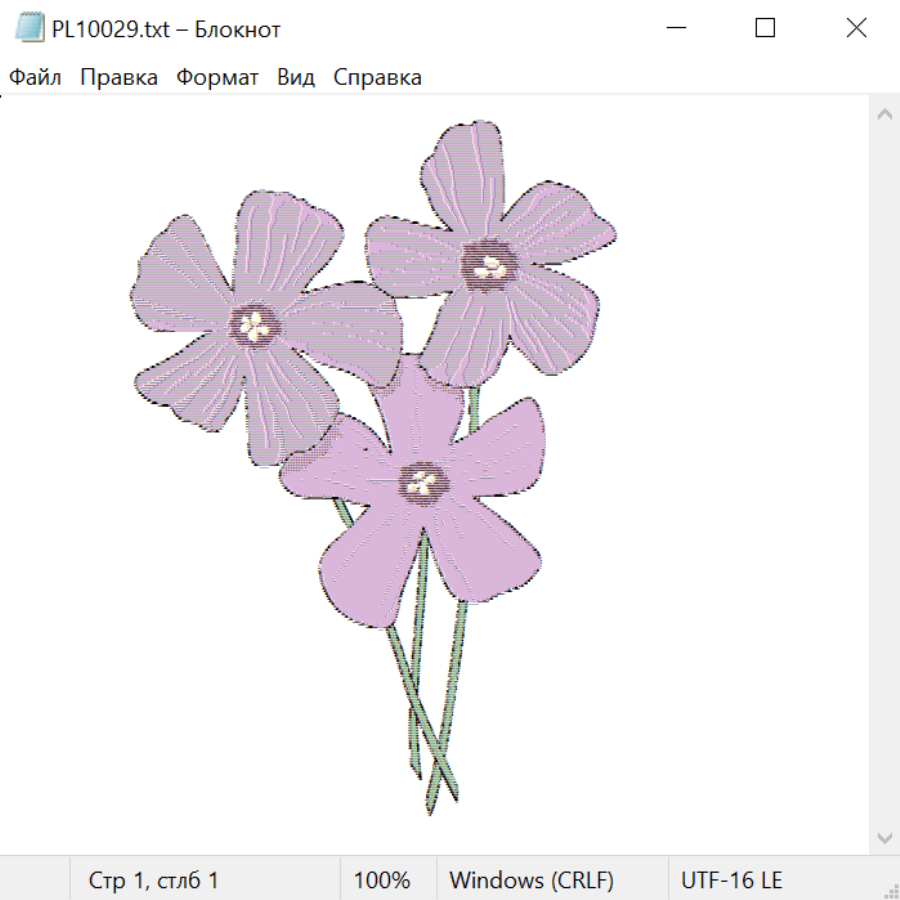Viewport: 900px width, 900px height.
Task: Place cursor on the left flower's center
Action: [x=256, y=323]
